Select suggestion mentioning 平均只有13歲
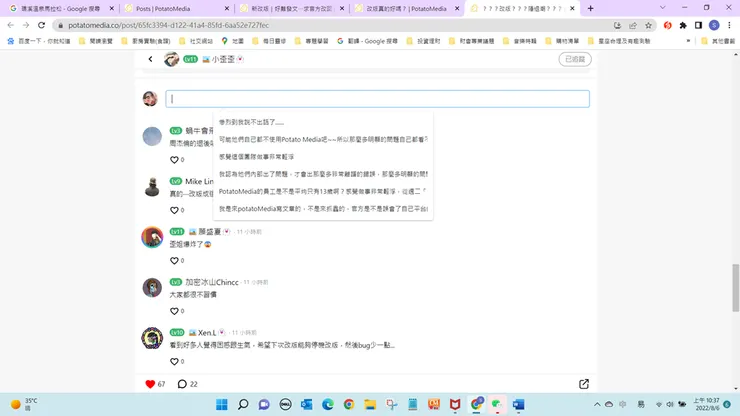Viewport: 740px width, 416px height. (323, 191)
